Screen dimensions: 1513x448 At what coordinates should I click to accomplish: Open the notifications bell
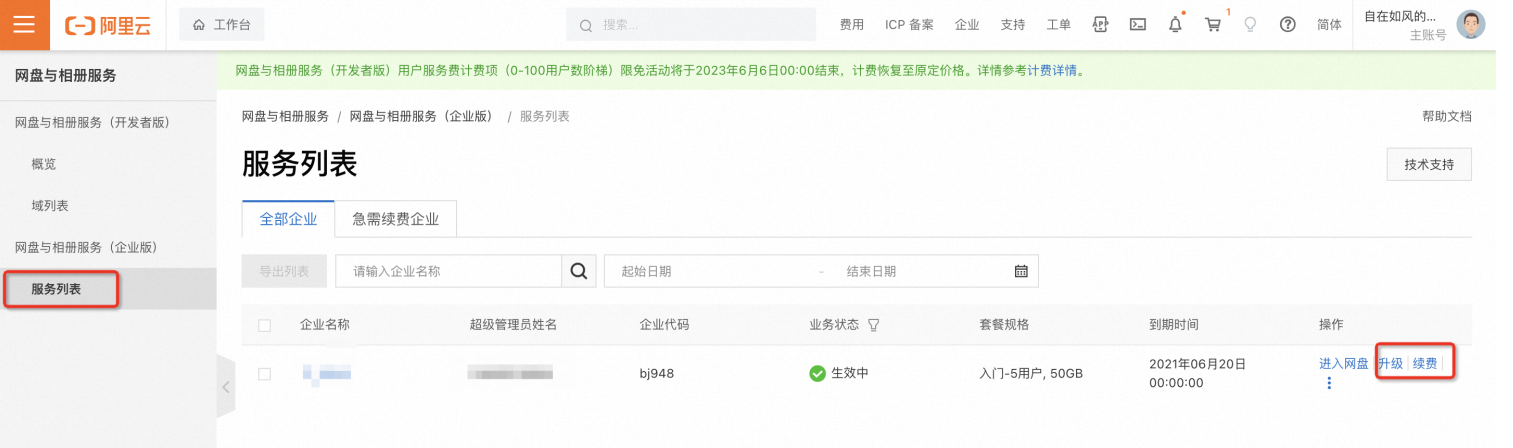pyautogui.click(x=1175, y=25)
